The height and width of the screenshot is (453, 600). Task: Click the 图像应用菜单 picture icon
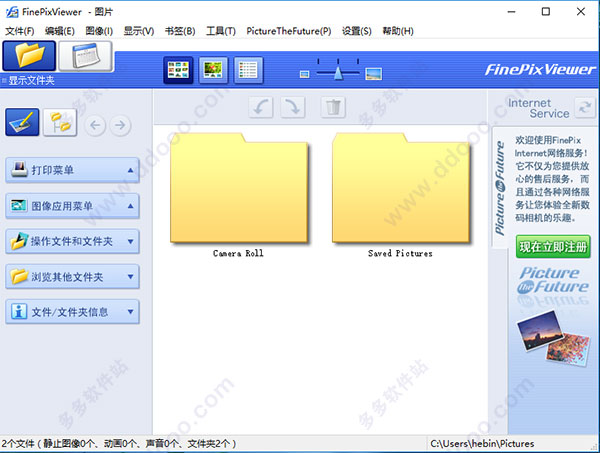pos(19,205)
